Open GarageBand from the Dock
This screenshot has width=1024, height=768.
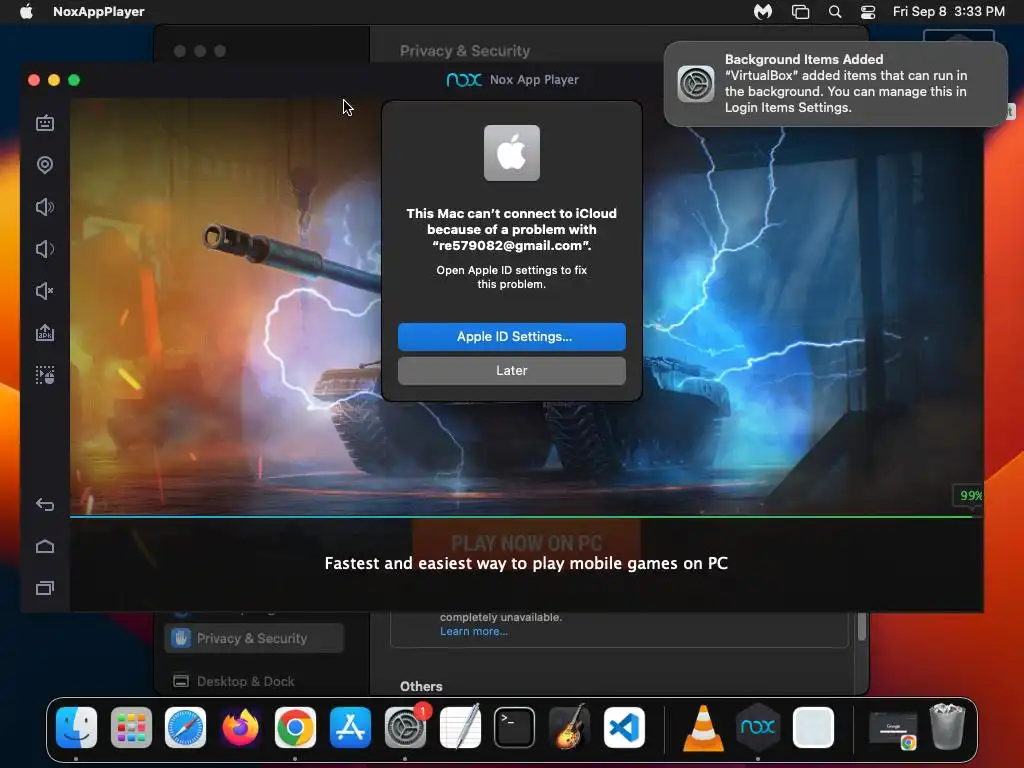coord(569,727)
